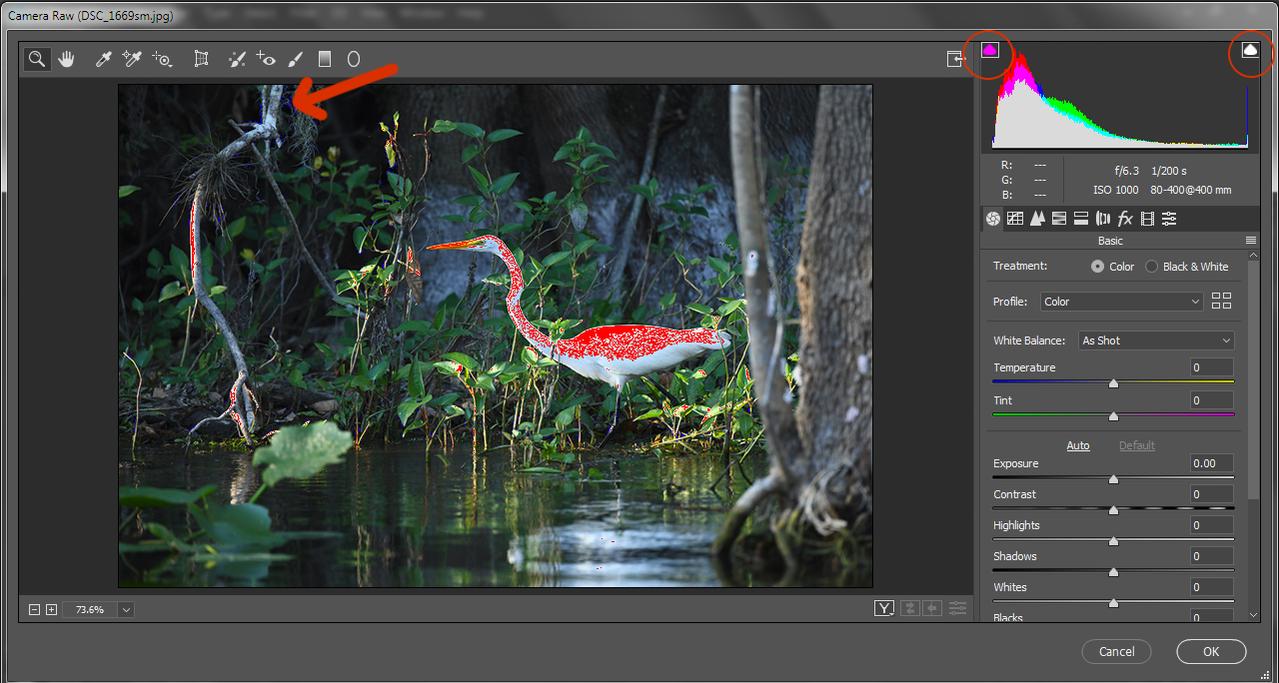Screen dimensions: 1279x683
Task: Open the zoom level dropdown
Action: coord(126,609)
